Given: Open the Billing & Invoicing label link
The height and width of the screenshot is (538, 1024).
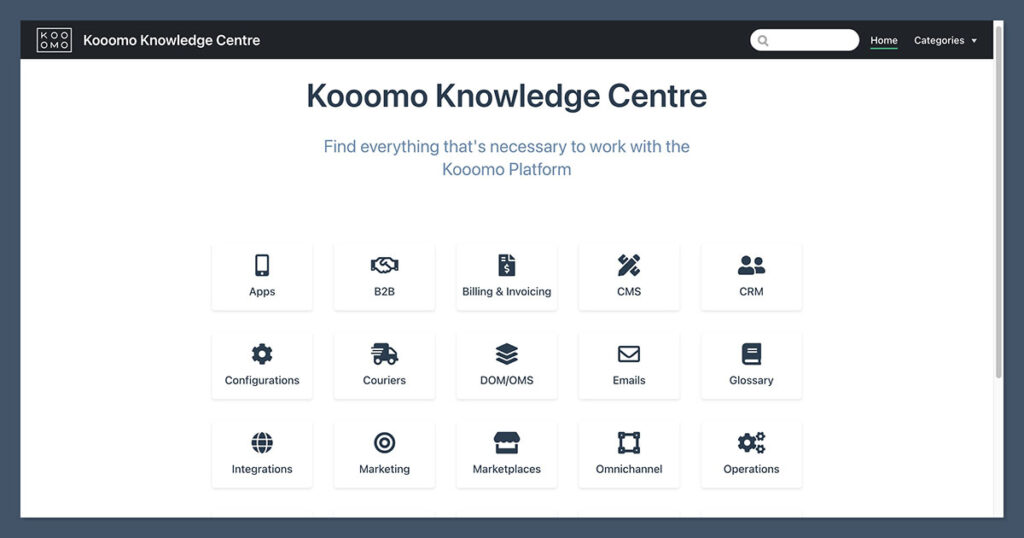Looking at the screenshot, I should coord(507,291).
